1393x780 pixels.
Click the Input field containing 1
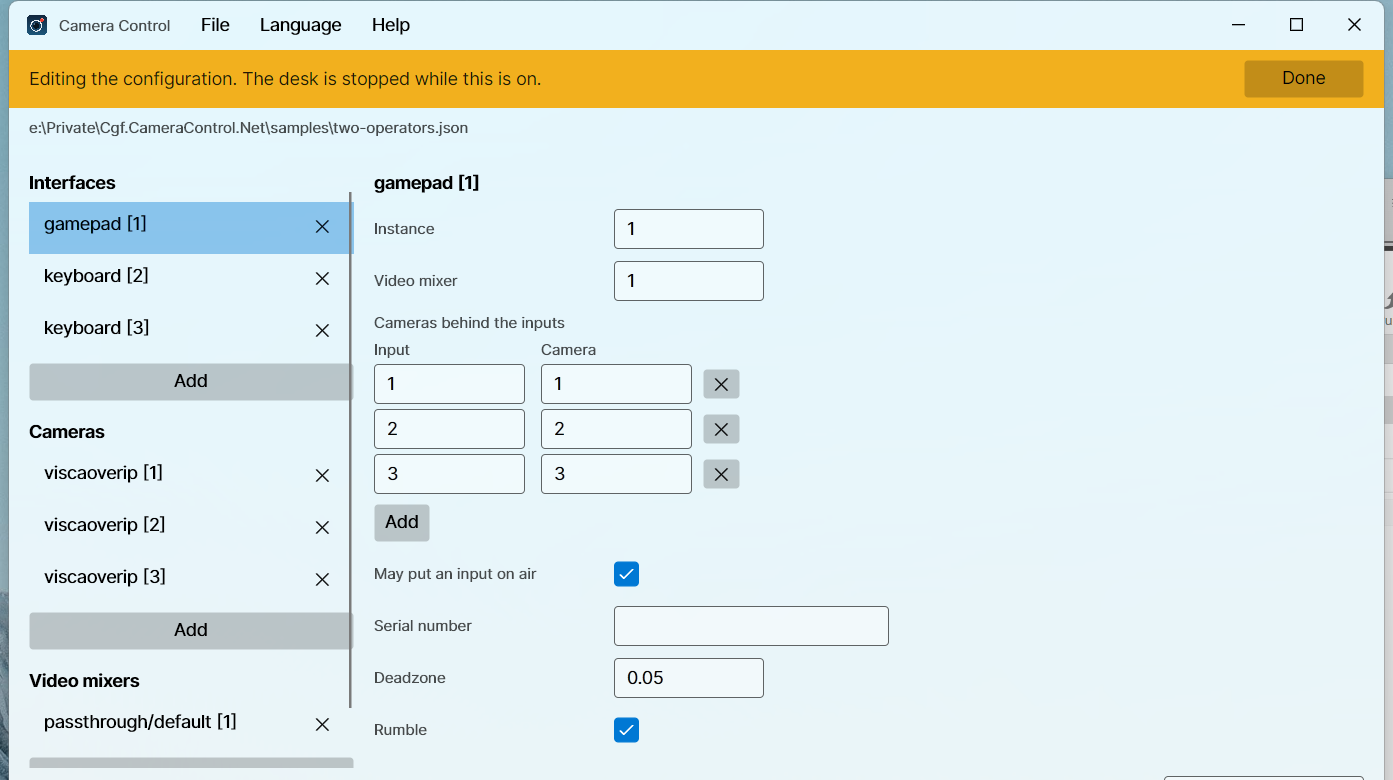(449, 384)
